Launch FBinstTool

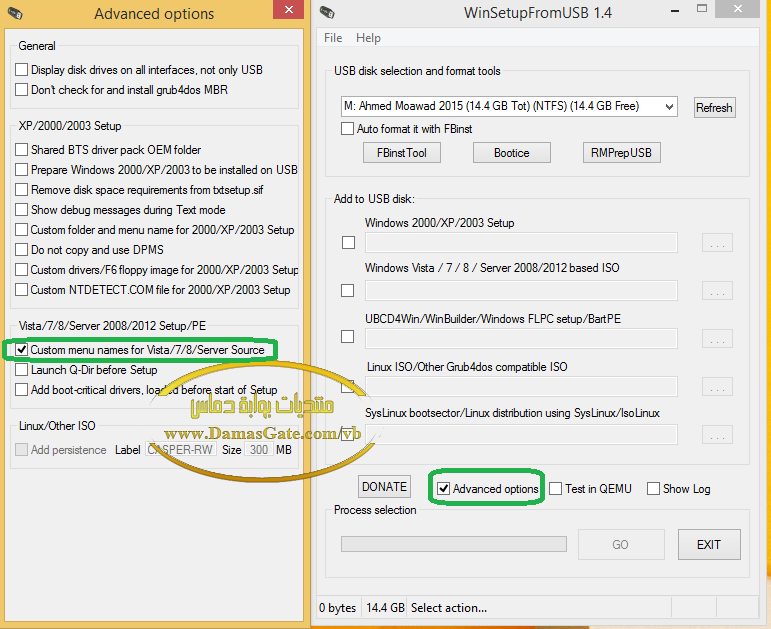[x=402, y=153]
